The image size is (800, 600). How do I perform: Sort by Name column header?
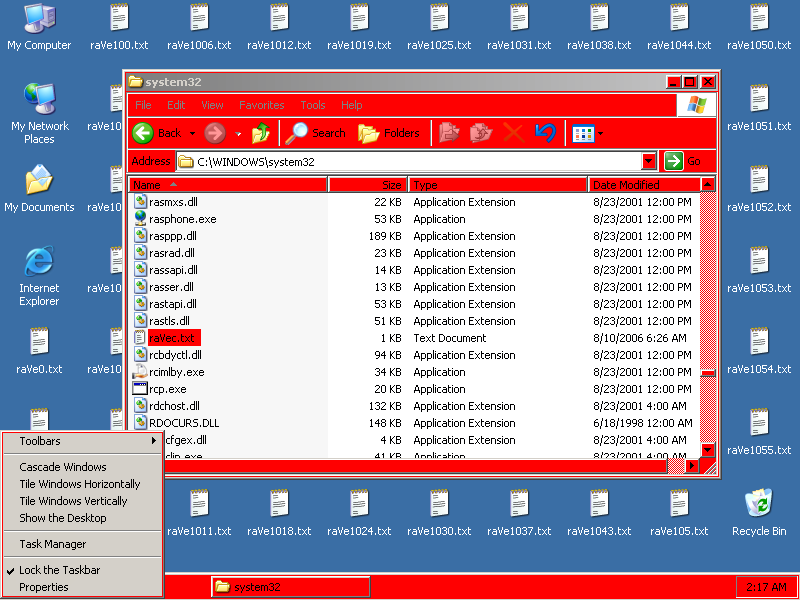tap(228, 185)
